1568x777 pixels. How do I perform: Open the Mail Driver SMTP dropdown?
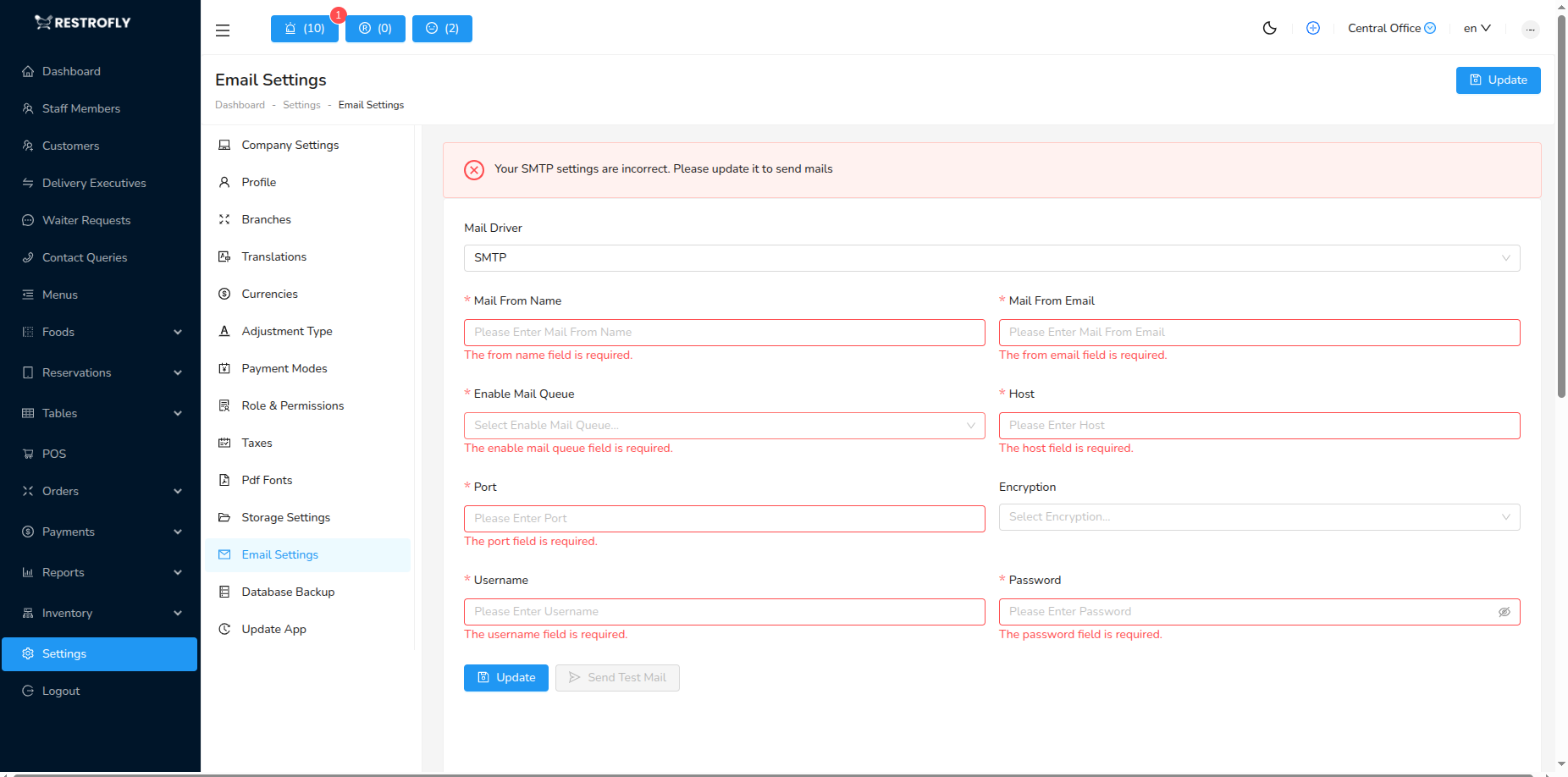pos(991,258)
